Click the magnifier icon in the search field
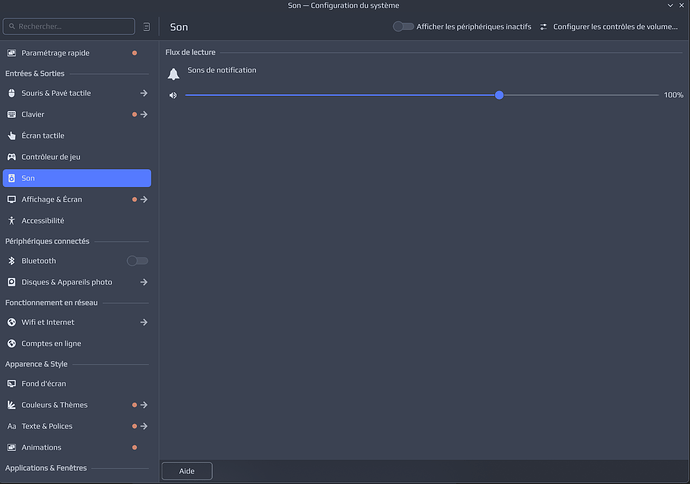The width and height of the screenshot is (690, 484). 12,26
